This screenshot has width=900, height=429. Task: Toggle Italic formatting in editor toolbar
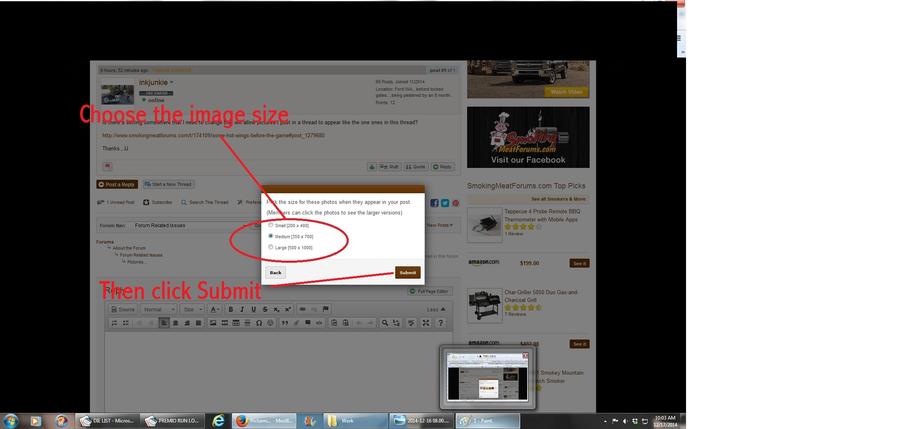(x=241, y=310)
